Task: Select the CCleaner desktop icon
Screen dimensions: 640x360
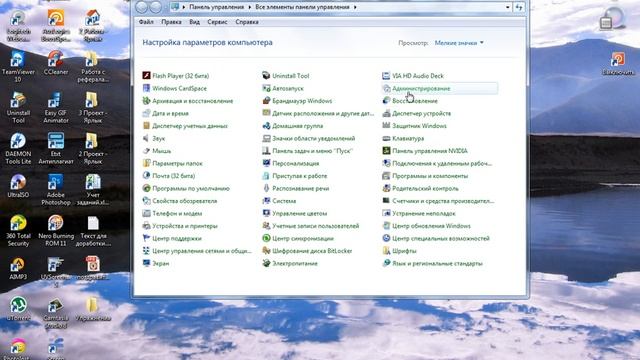Action: 56,63
